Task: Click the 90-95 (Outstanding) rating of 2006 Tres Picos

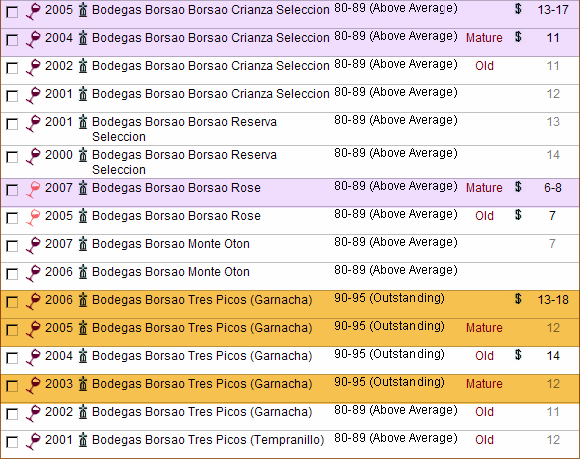Action: pyautogui.click(x=389, y=298)
